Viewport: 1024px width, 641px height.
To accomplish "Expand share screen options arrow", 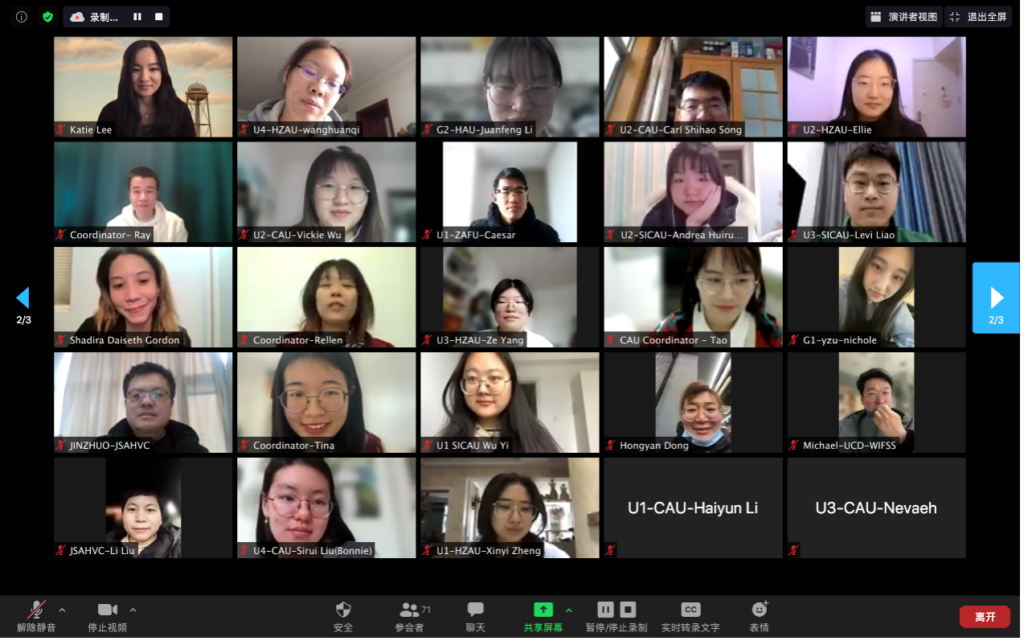I will 569,610.
